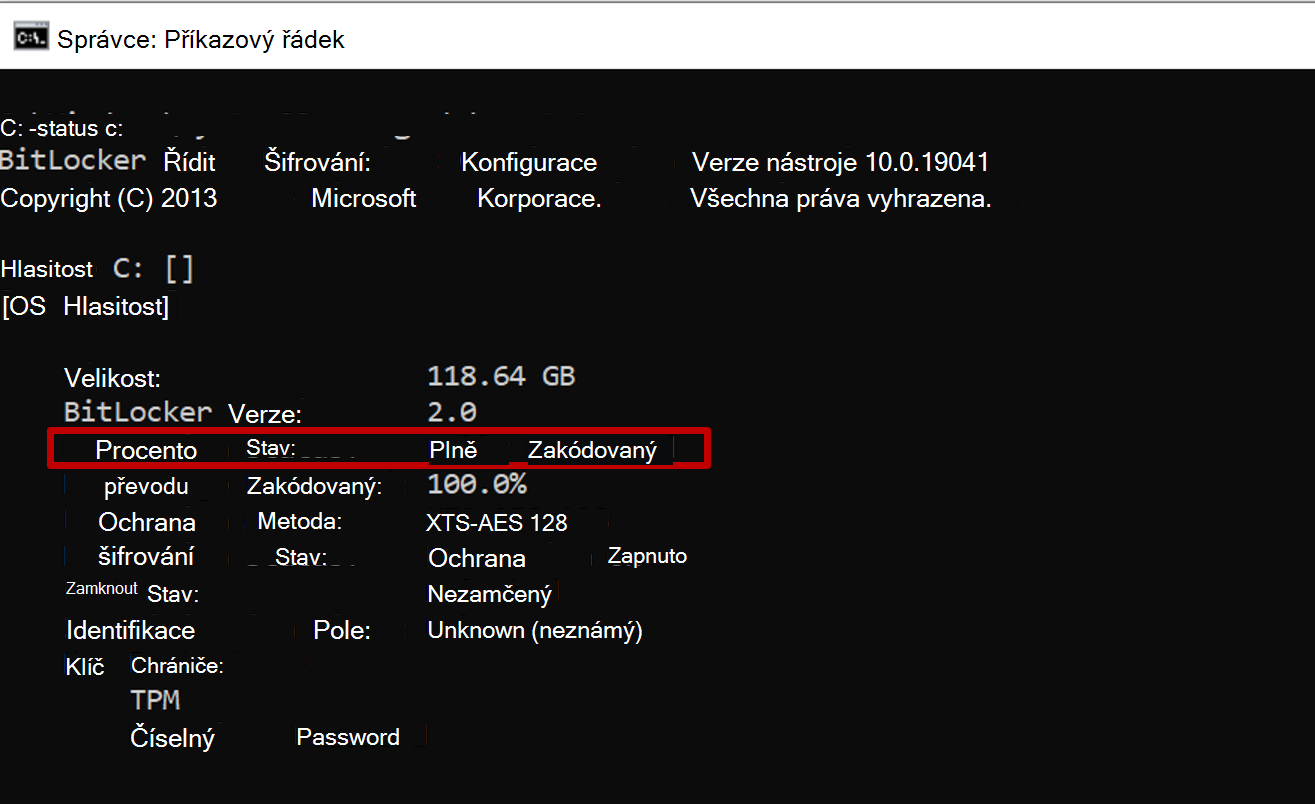
Task: Click the command prompt icon in title bar
Action: (x=30, y=38)
